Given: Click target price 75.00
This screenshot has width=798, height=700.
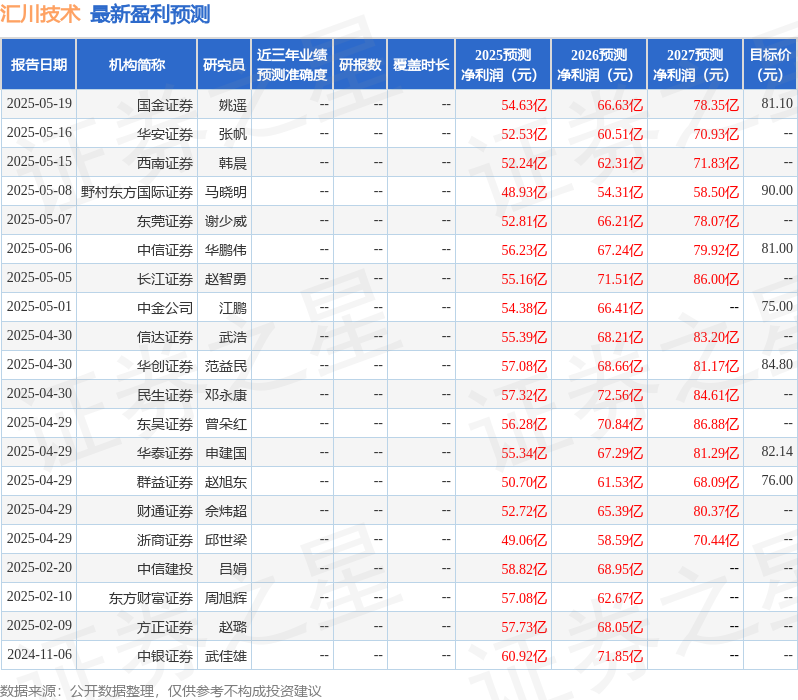Looking at the screenshot, I should click(x=777, y=306).
